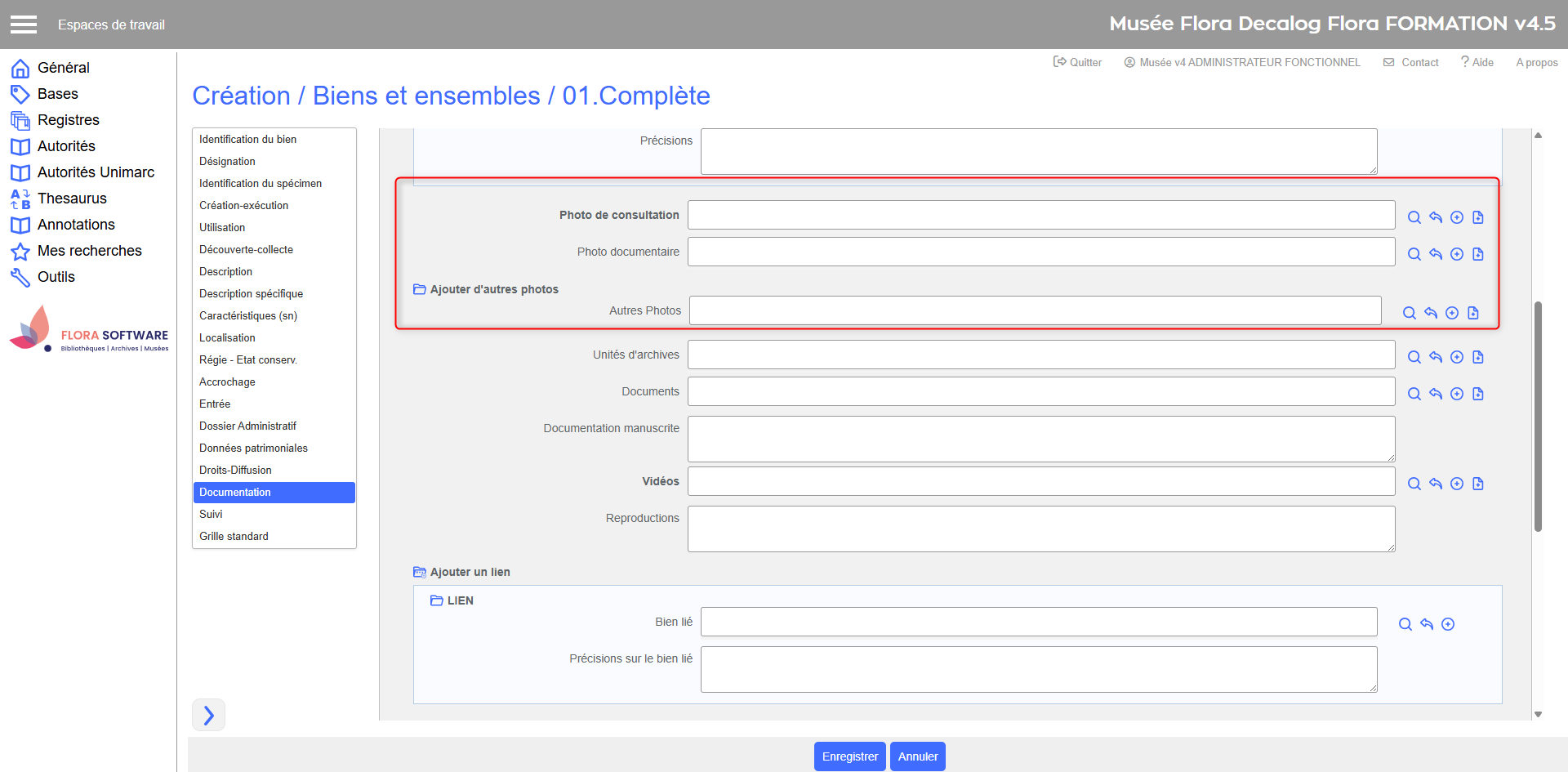Click the undo arrow beside Photo documentaire
The height and width of the screenshot is (772, 1568).
point(1435,254)
